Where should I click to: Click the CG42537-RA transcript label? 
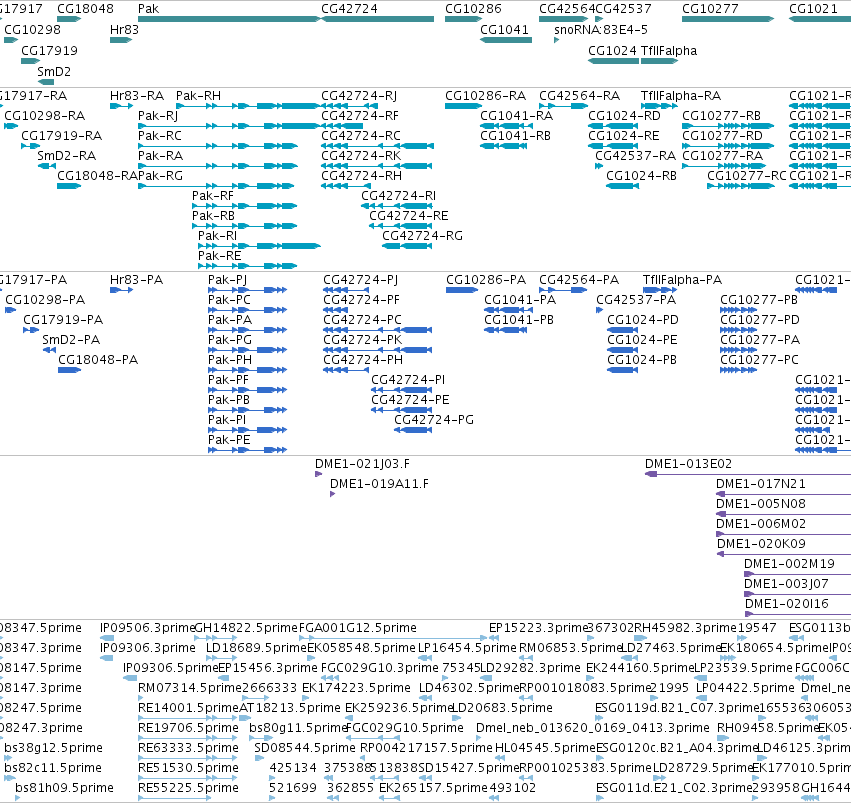tap(636, 156)
